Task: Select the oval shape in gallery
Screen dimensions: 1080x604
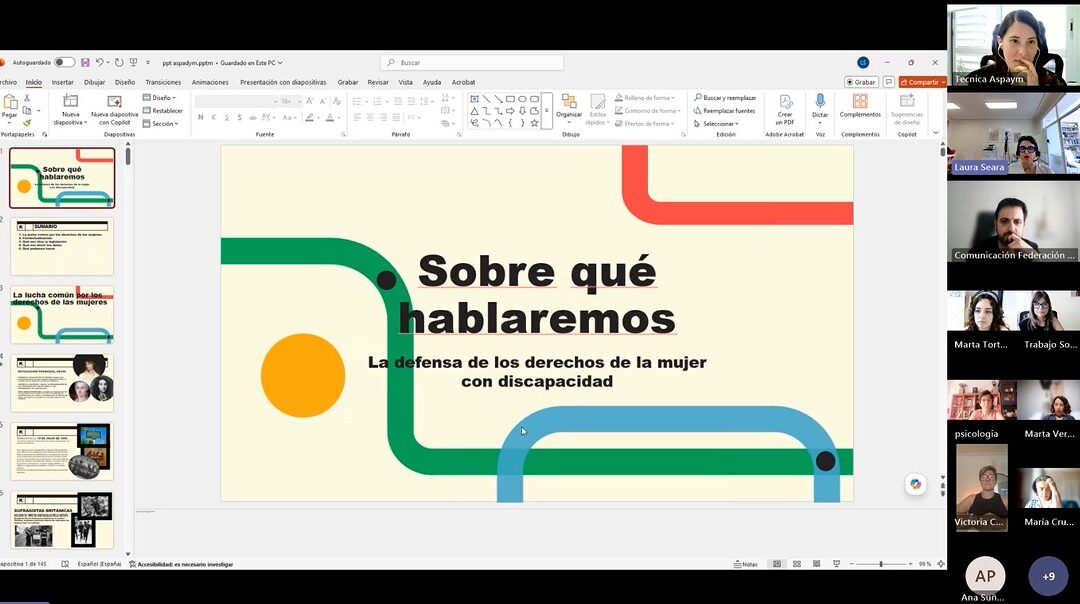Action: [x=522, y=99]
